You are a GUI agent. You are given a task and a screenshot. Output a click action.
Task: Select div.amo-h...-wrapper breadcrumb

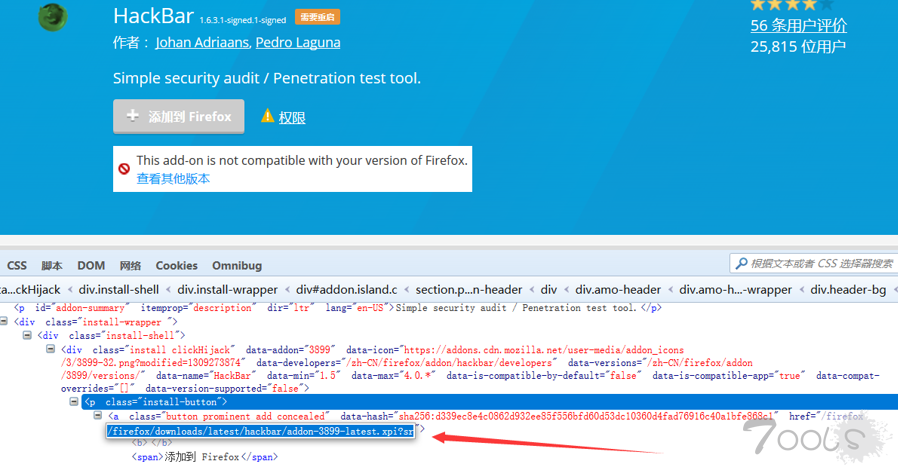pyautogui.click(x=735, y=290)
